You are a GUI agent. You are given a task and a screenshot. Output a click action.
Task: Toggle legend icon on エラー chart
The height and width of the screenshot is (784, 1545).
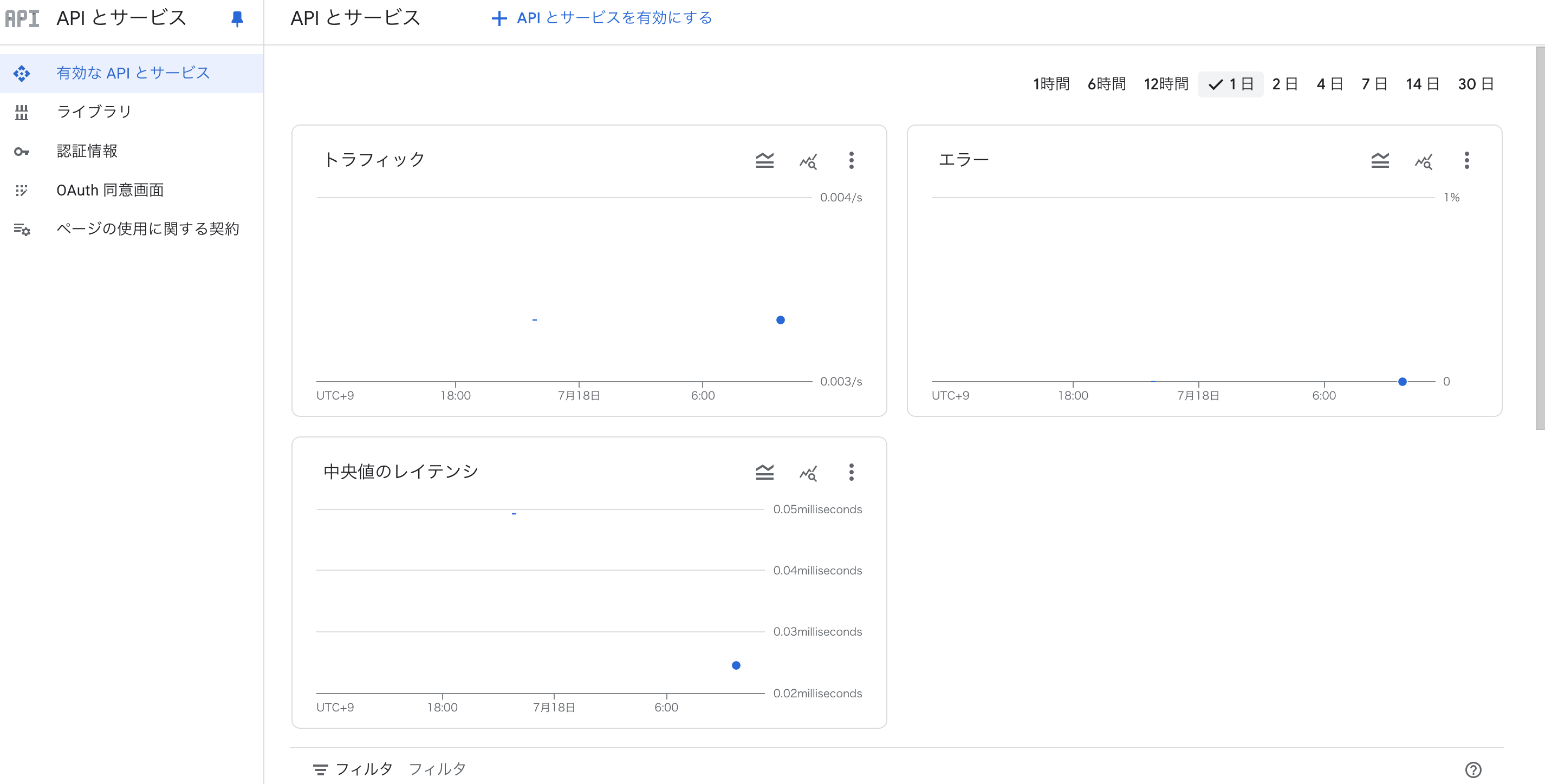(x=1379, y=160)
